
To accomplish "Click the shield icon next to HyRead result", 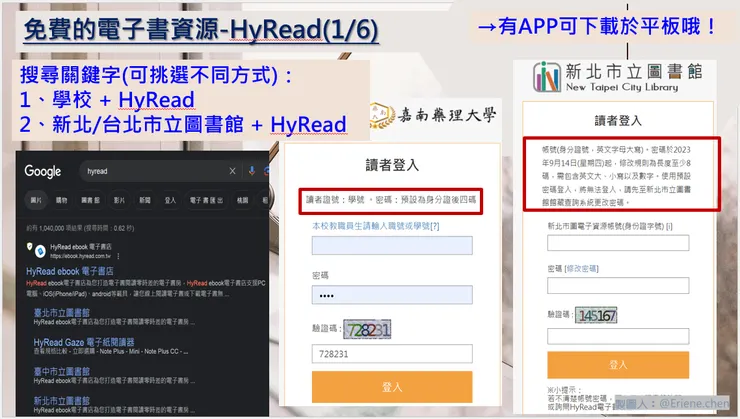I will 30,246.
